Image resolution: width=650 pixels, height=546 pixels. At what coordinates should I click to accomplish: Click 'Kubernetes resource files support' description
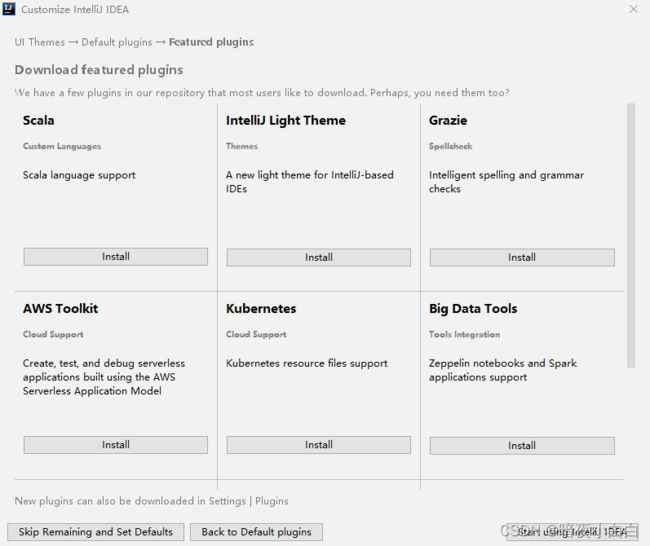coord(307,364)
